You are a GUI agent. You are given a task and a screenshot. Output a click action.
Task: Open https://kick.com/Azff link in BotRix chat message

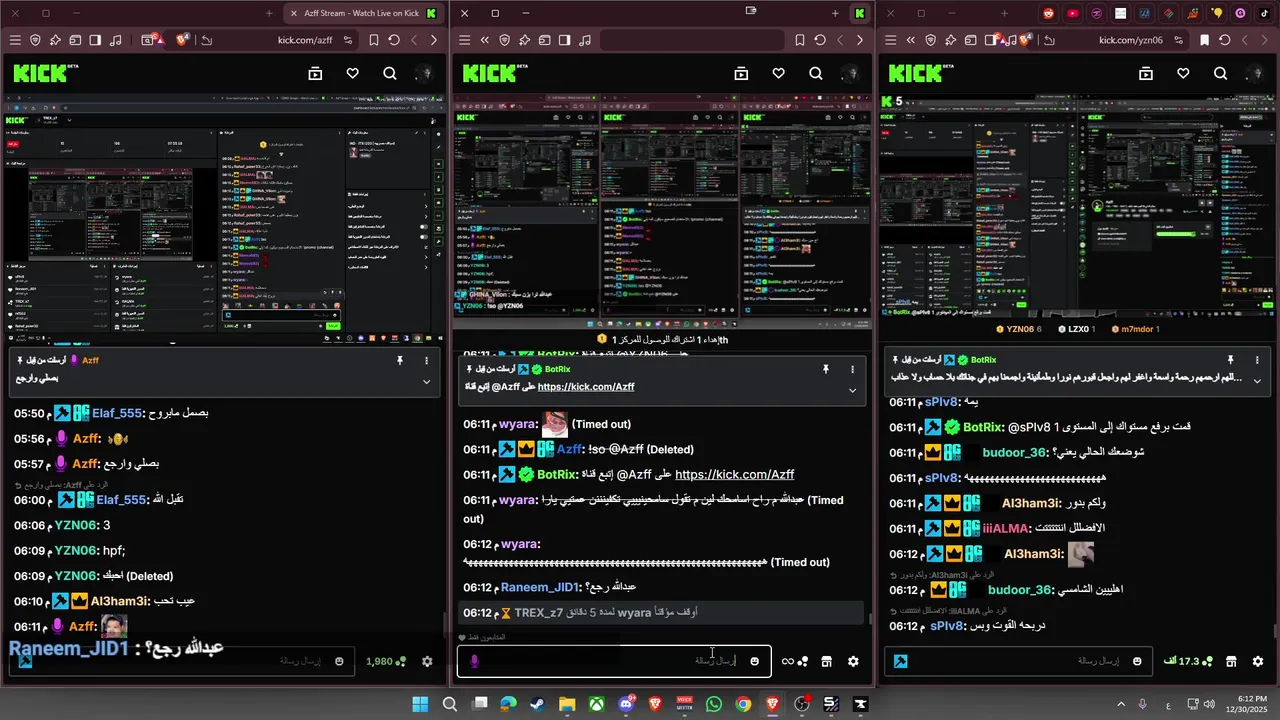[x=734, y=475]
